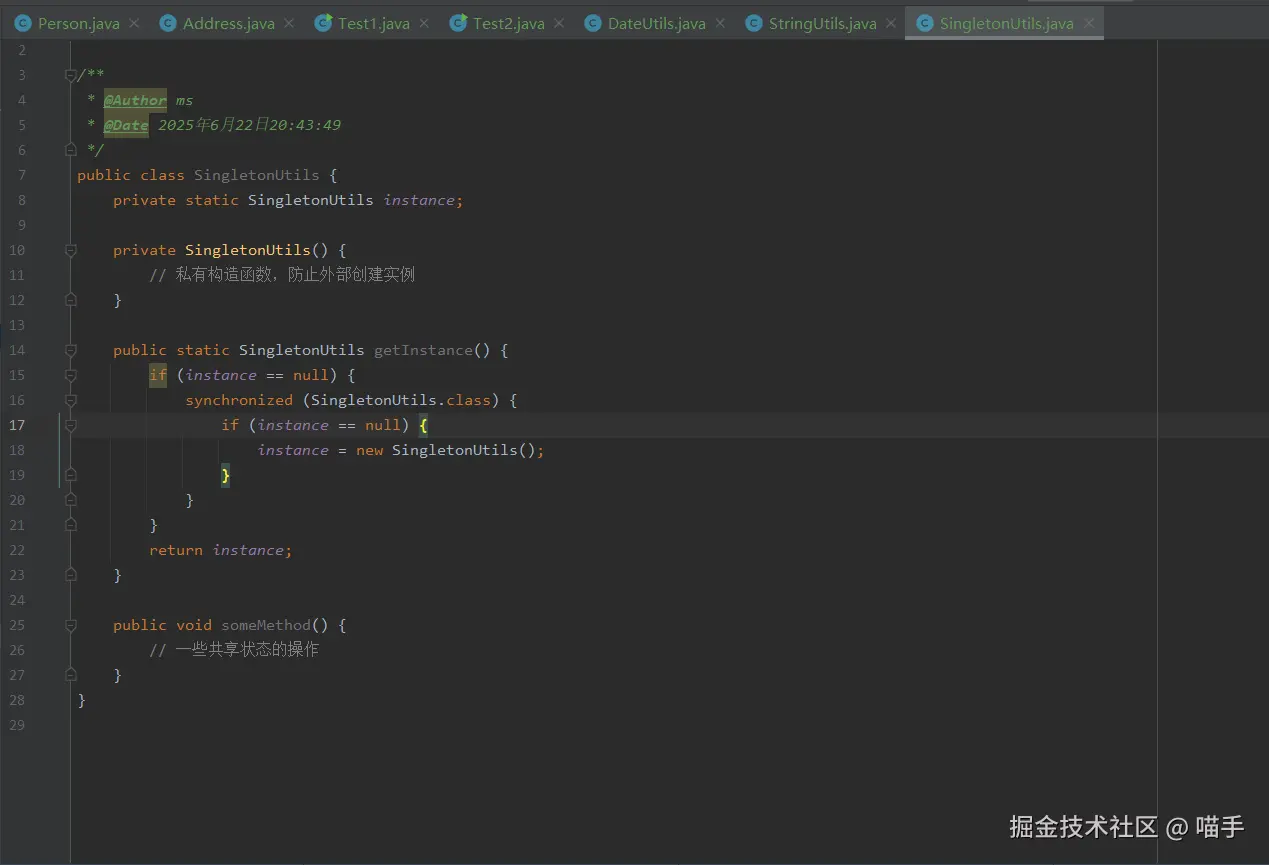This screenshot has width=1269, height=865.
Task: Close the Person.java tab
Action: click(134, 24)
